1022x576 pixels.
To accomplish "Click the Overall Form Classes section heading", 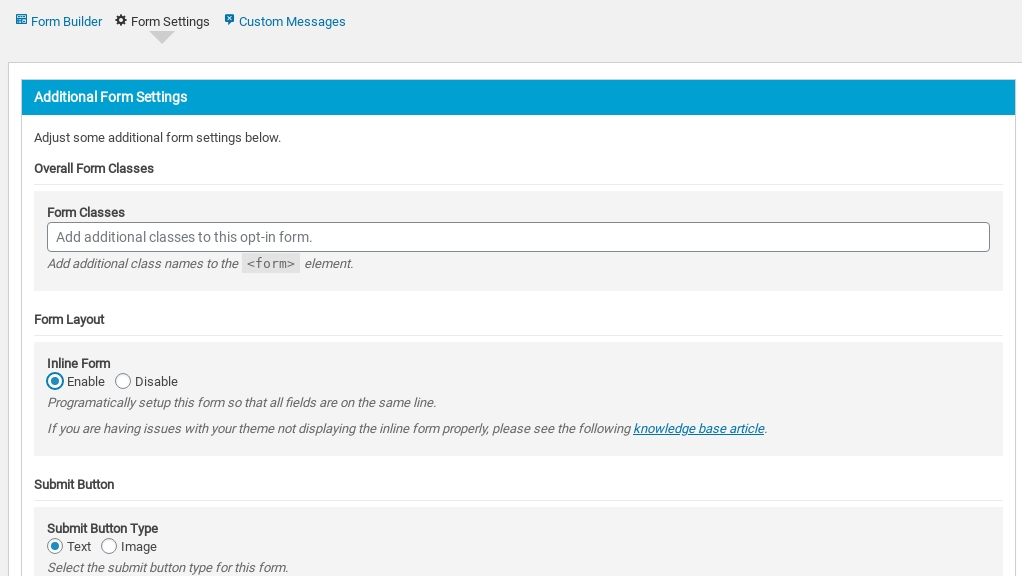I will click(x=94, y=168).
